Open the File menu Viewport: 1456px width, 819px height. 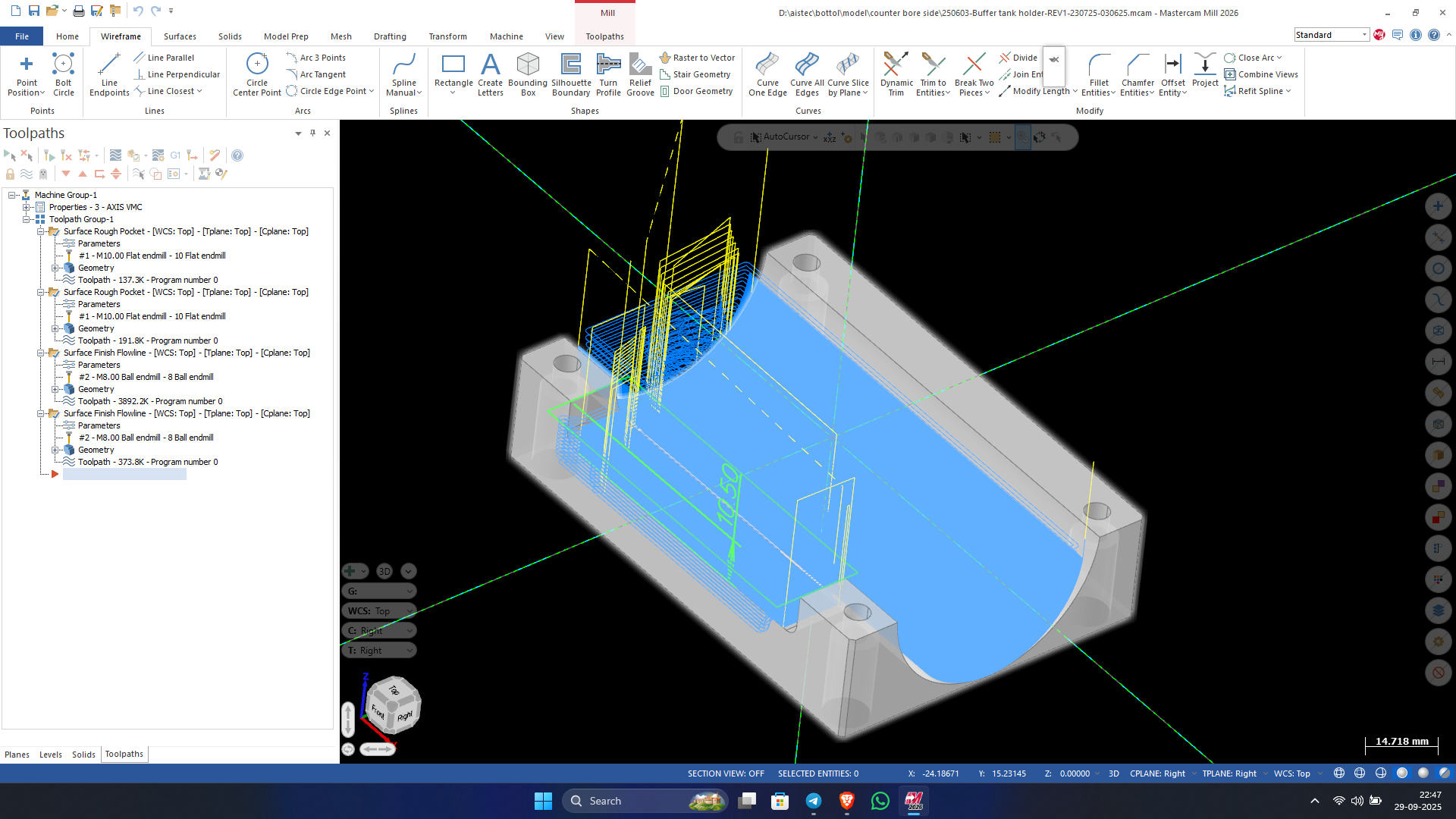point(22,36)
